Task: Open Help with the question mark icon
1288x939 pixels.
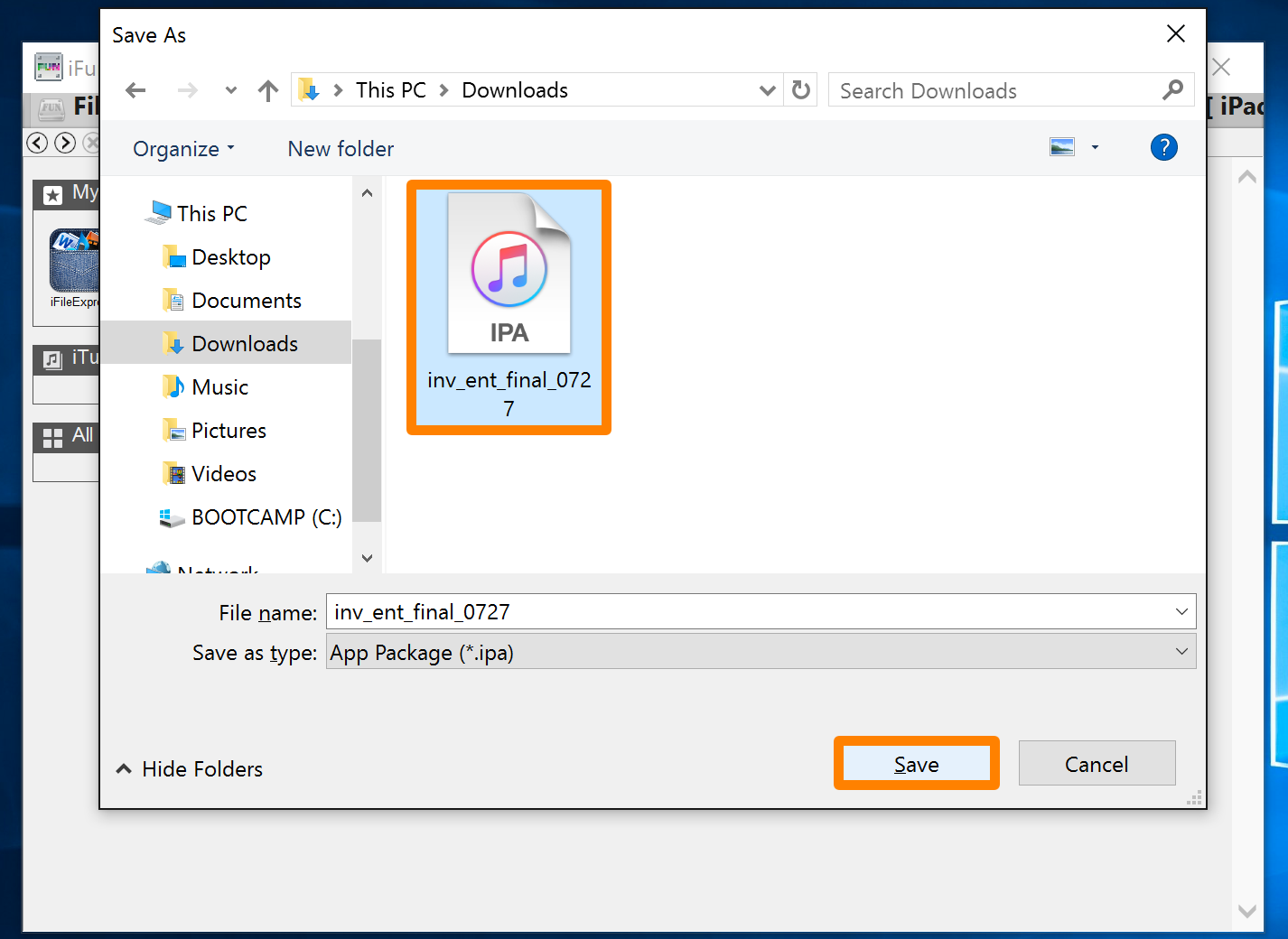Action: click(x=1164, y=147)
